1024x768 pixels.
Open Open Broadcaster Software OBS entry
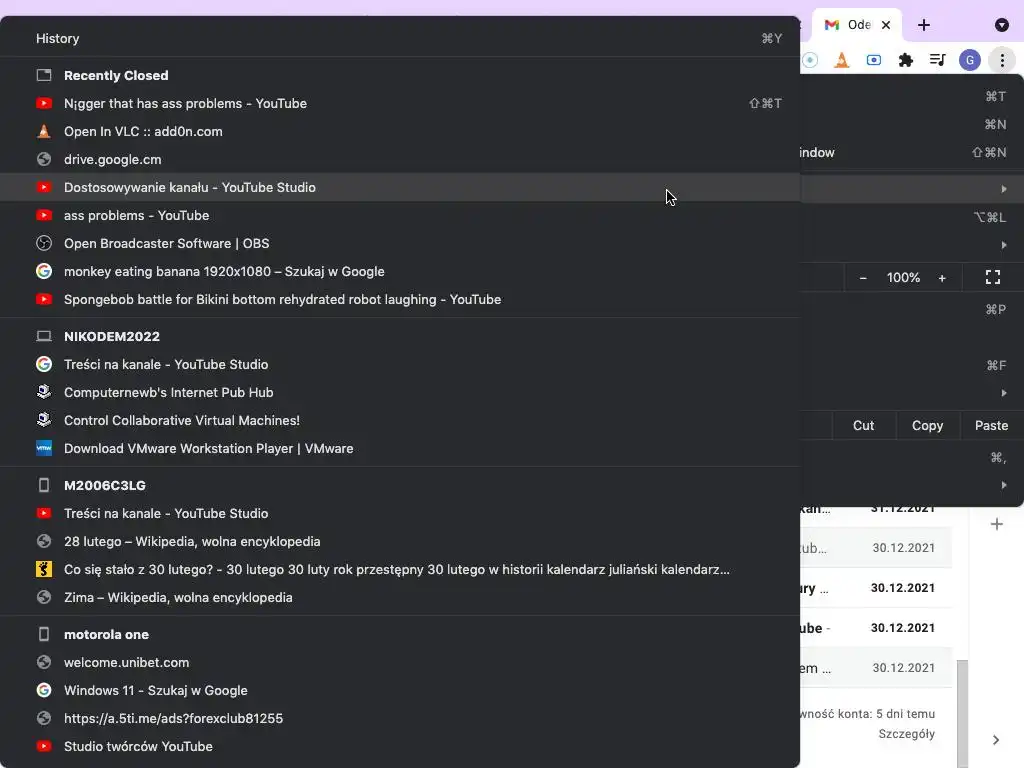[x=400, y=244]
